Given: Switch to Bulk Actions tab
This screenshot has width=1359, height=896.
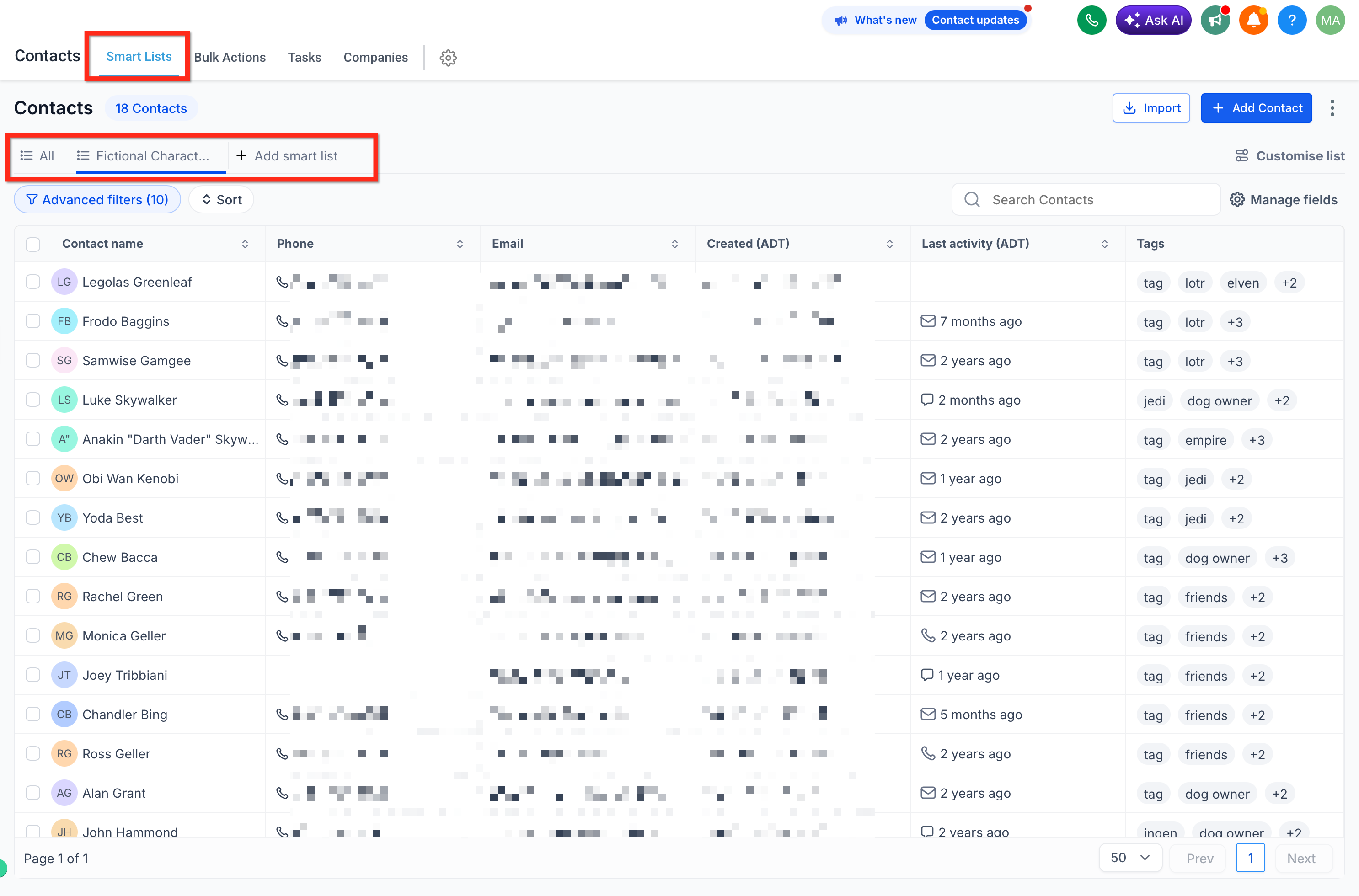Looking at the screenshot, I should pos(230,57).
